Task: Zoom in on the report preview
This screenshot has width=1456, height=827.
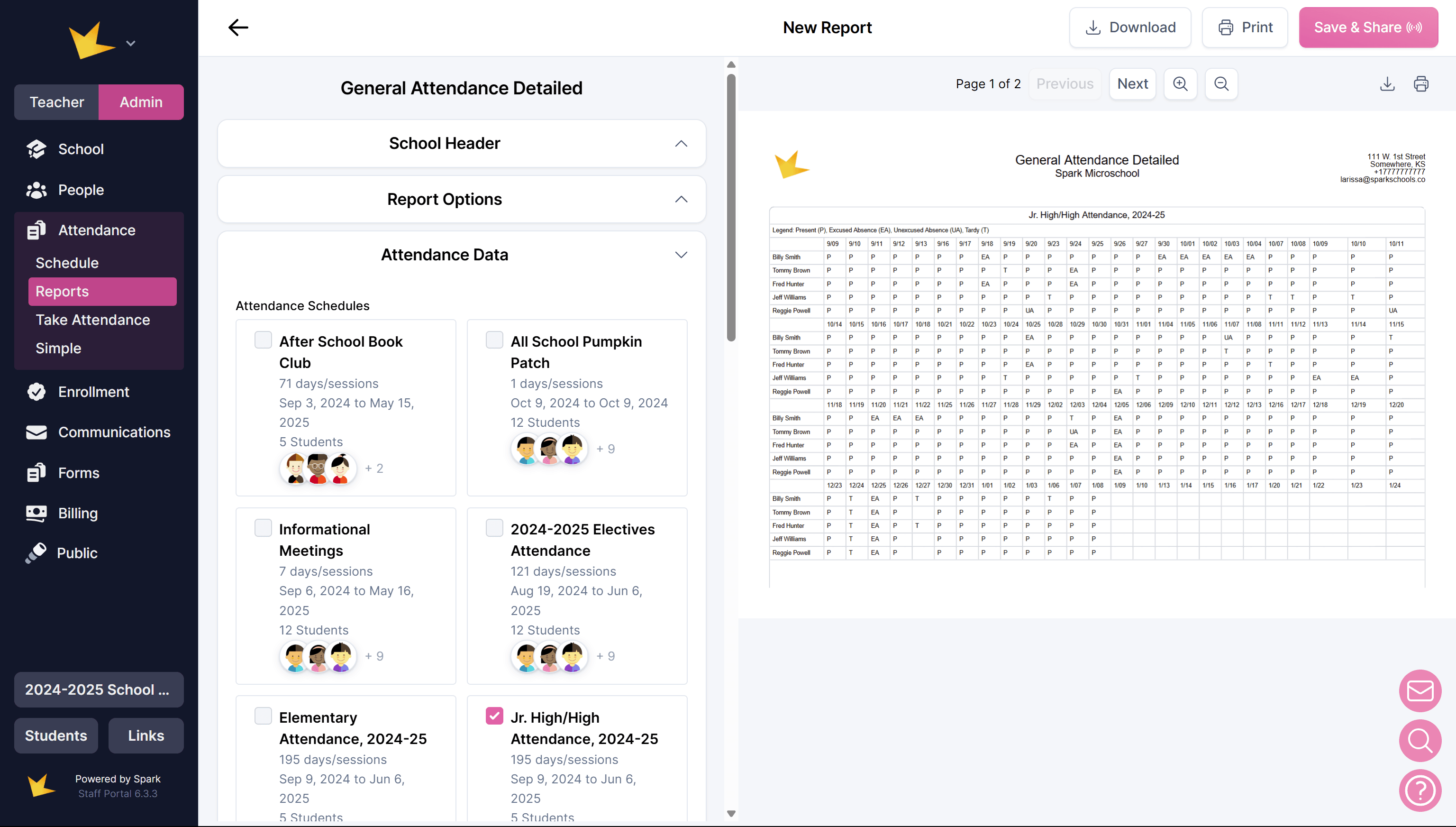Action: pyautogui.click(x=1180, y=84)
